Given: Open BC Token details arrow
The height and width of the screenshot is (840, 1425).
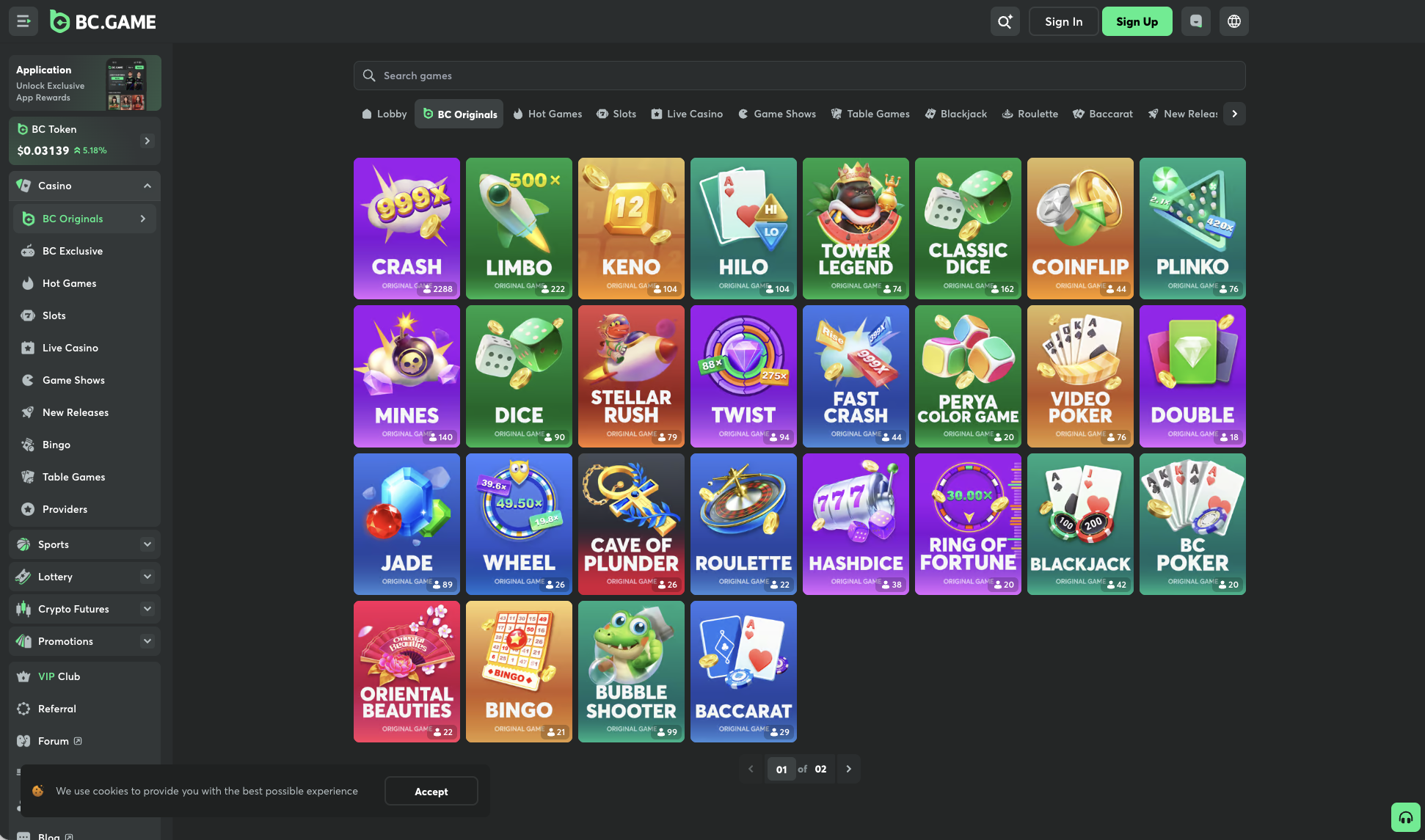Looking at the screenshot, I should point(147,141).
